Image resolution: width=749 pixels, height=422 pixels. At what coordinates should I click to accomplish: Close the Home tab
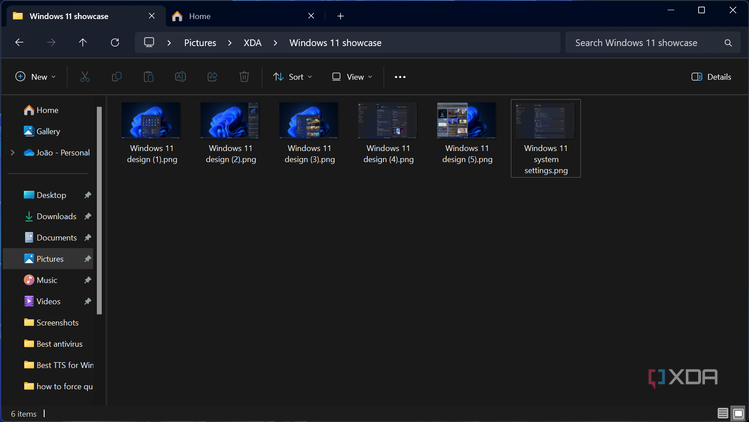click(x=311, y=16)
